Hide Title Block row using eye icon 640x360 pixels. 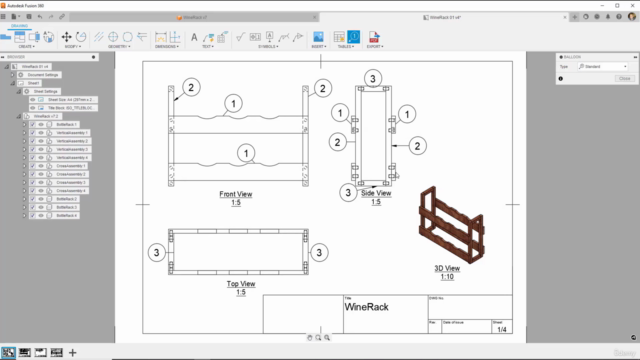(33, 108)
